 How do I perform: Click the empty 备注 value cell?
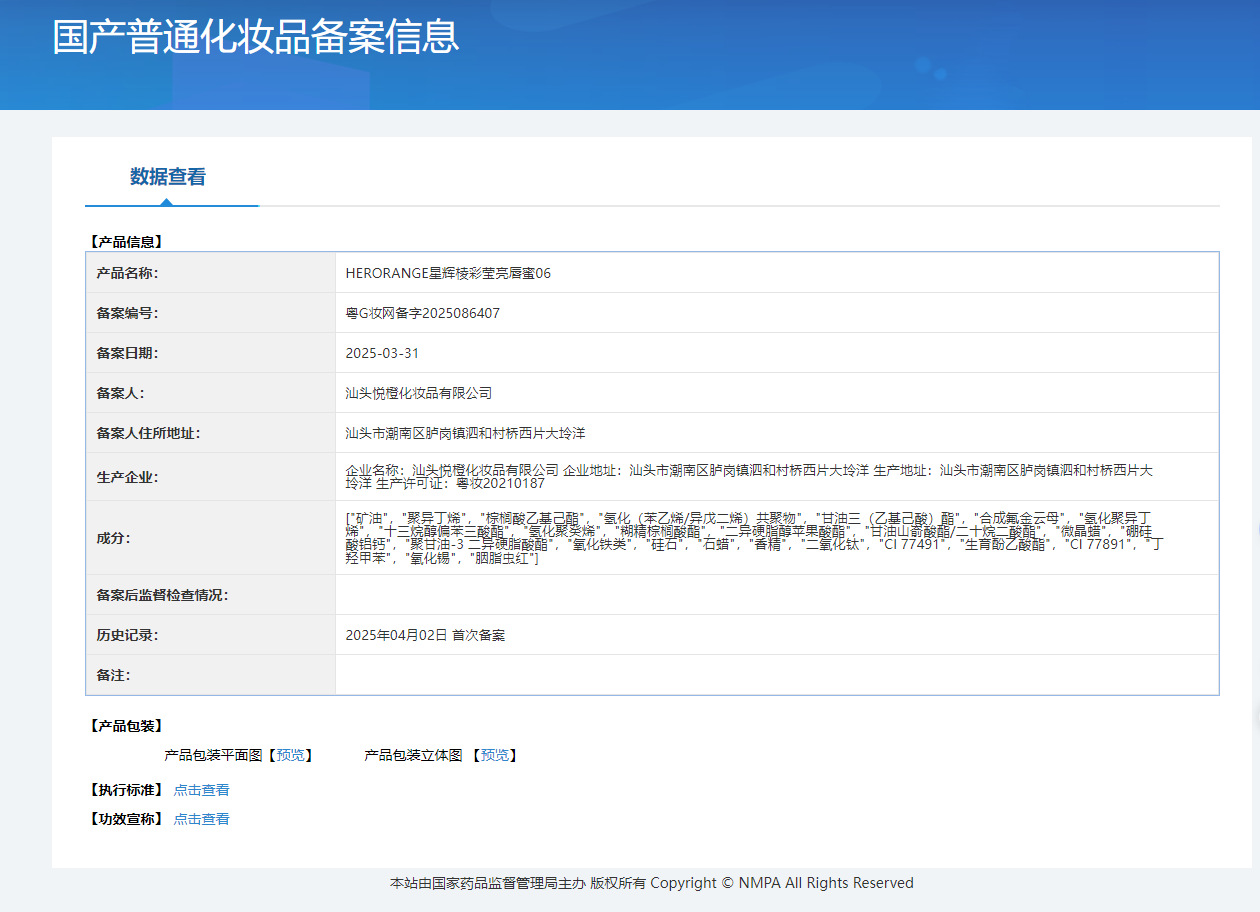tap(776, 675)
